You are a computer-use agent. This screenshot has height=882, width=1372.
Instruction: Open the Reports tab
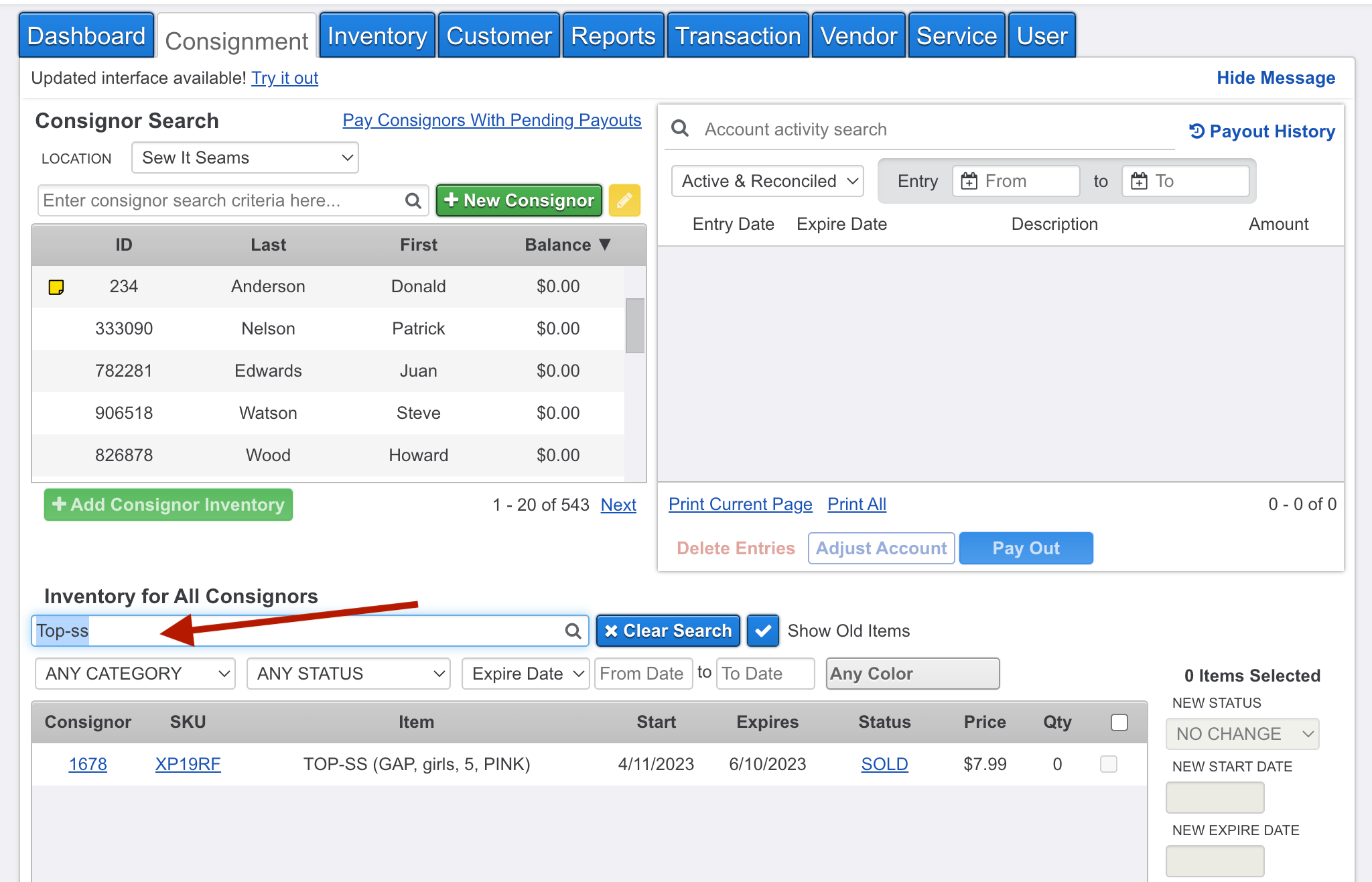613,36
